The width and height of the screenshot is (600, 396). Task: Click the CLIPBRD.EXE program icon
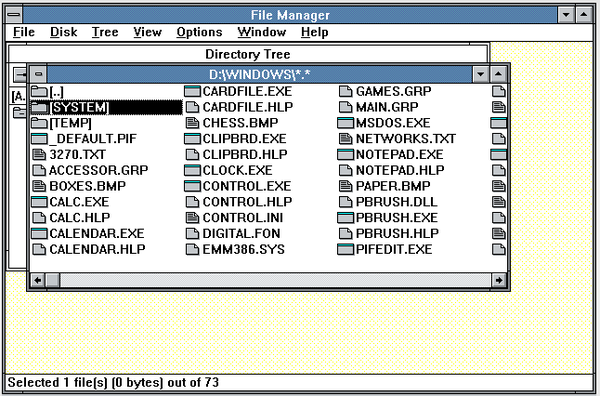tap(192, 139)
